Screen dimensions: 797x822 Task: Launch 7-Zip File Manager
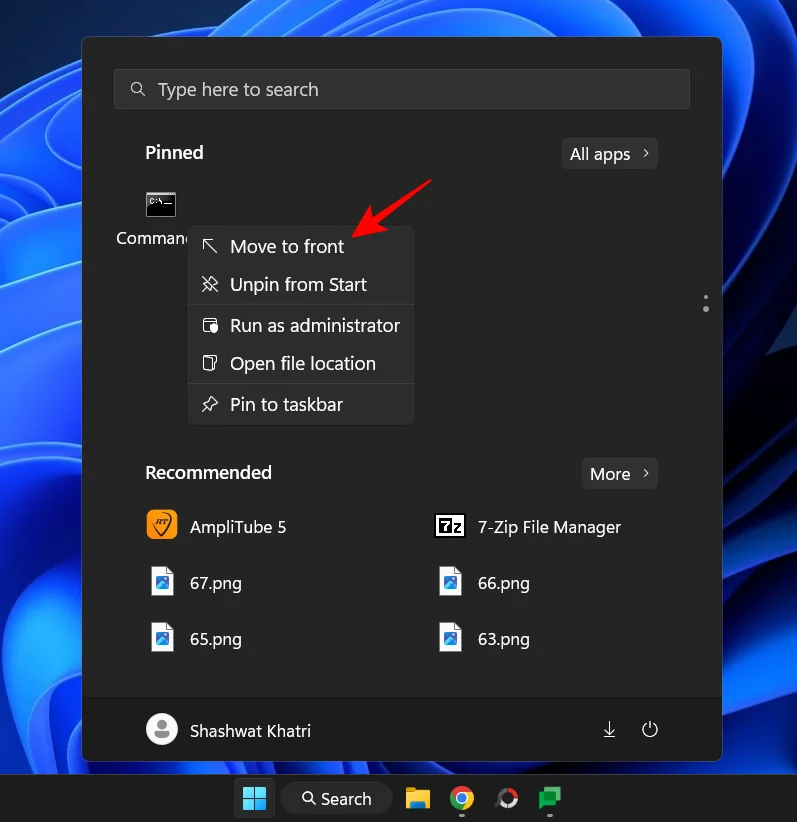click(x=528, y=526)
